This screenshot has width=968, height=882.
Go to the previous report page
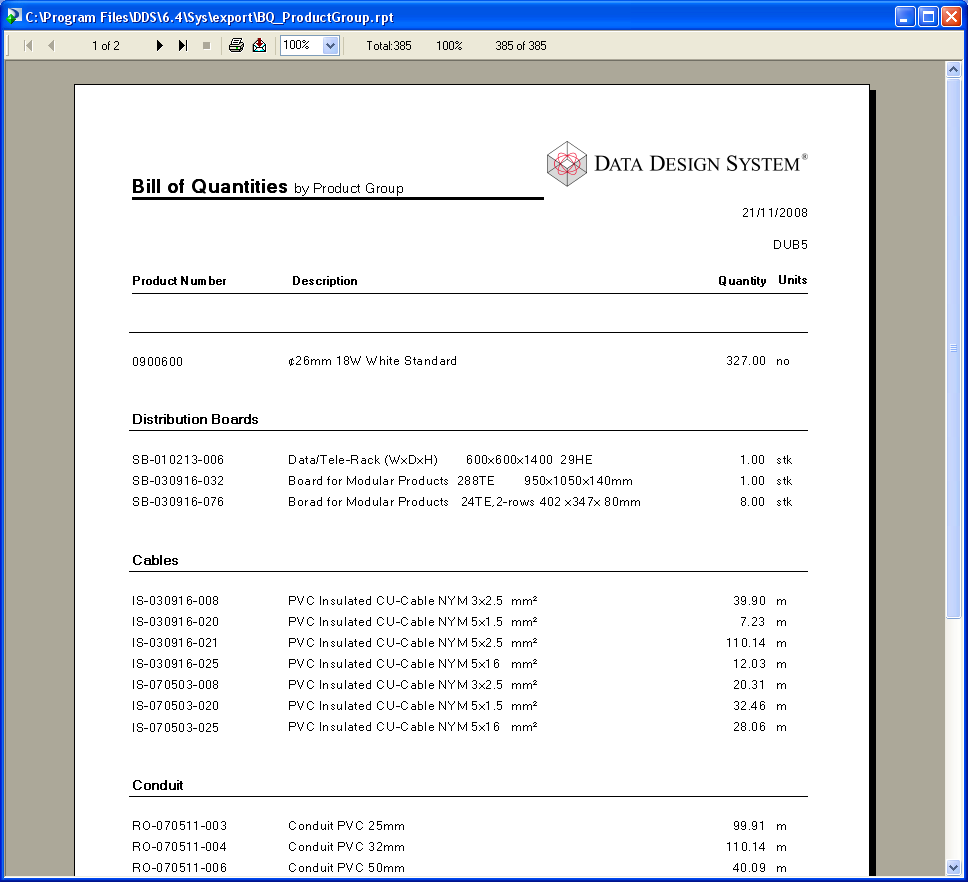pyautogui.click(x=50, y=45)
